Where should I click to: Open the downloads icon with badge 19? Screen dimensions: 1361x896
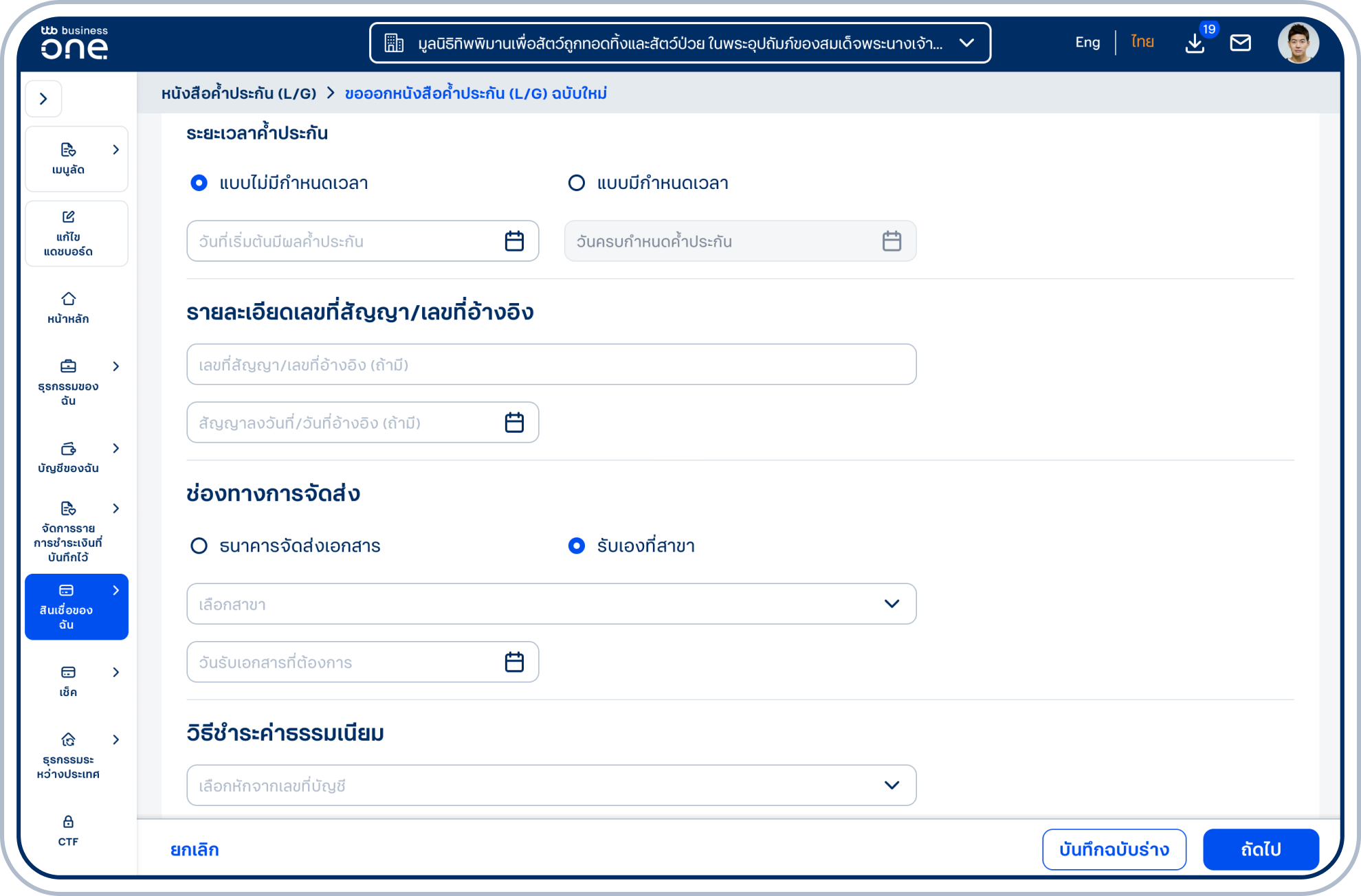click(x=1195, y=43)
